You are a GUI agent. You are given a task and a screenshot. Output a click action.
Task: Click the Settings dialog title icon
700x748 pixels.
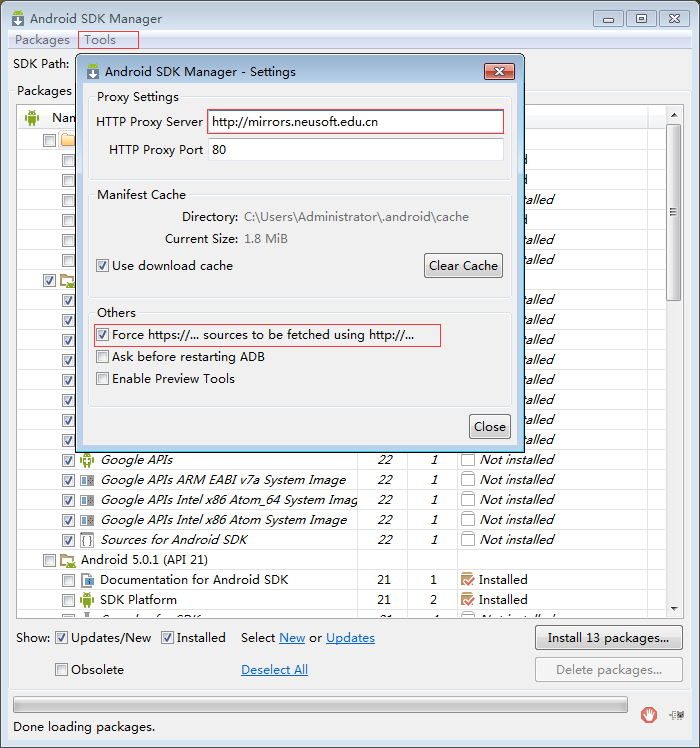click(93, 72)
